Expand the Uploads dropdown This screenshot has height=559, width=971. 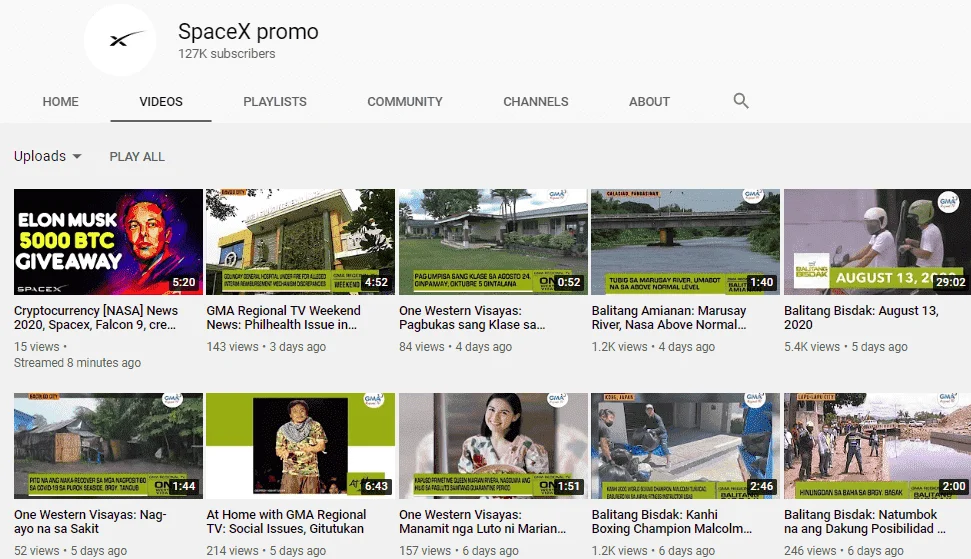click(48, 156)
